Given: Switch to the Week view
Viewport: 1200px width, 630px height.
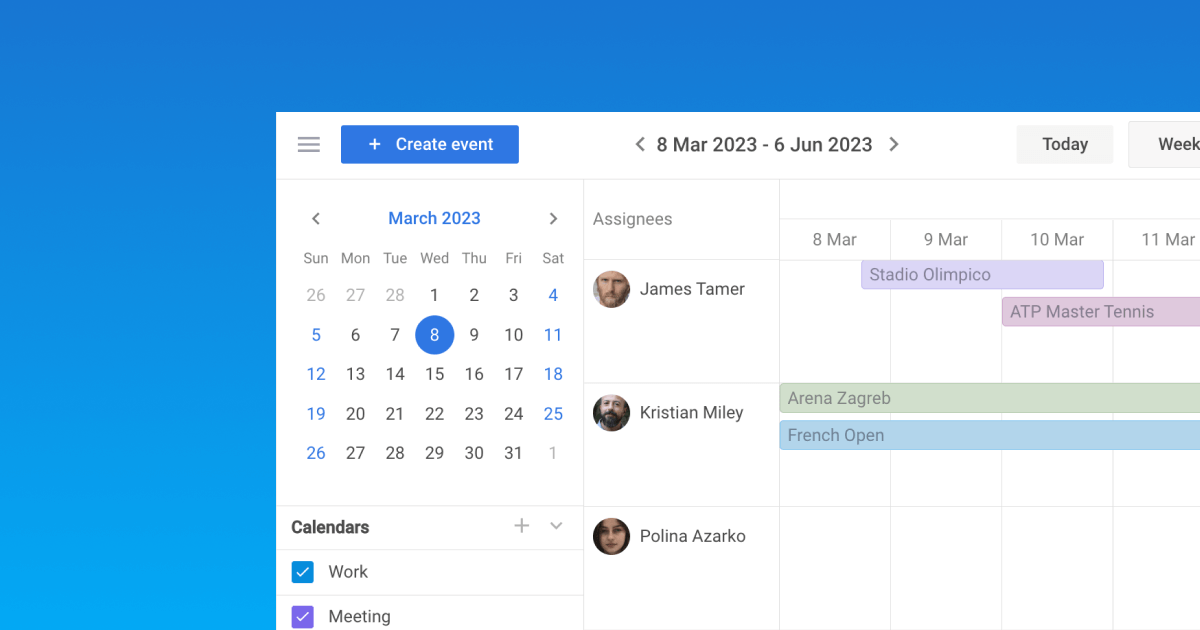Looking at the screenshot, I should pyautogui.click(x=1178, y=144).
